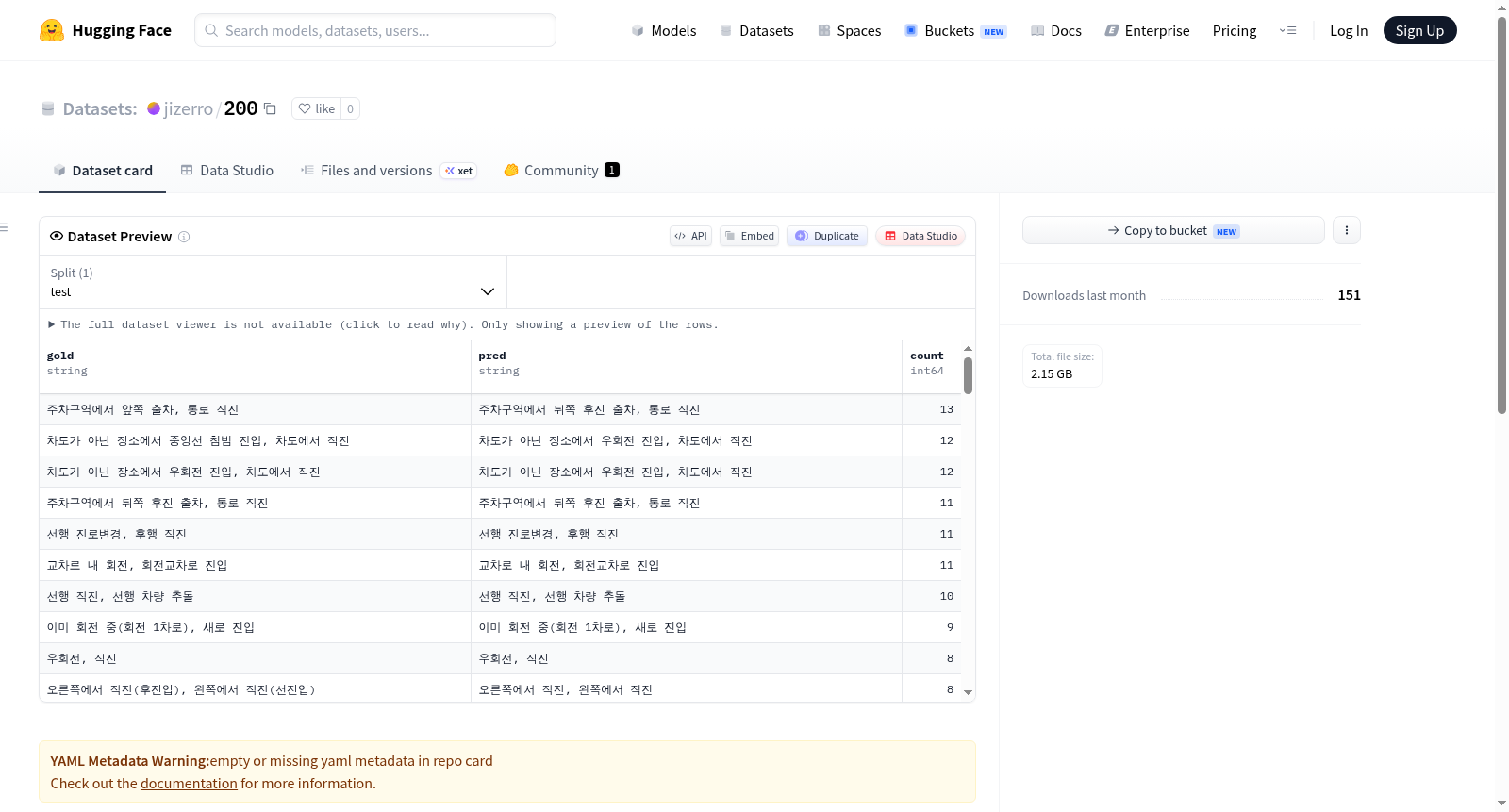Click the eye icon beside Dataset Preview
Screen dimensions: 1509x812
tap(57, 236)
